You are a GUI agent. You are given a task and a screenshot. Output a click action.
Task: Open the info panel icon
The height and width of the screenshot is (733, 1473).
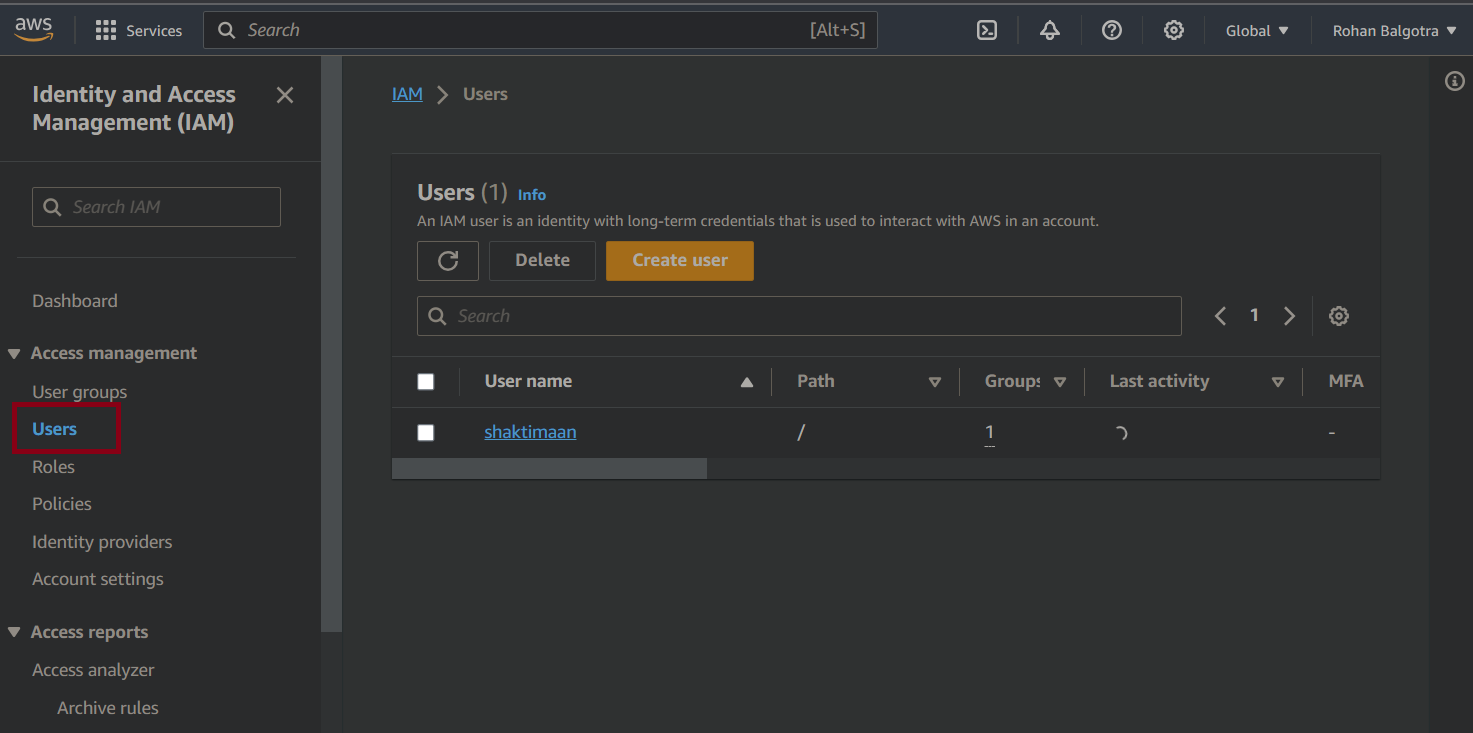pyautogui.click(x=1455, y=81)
